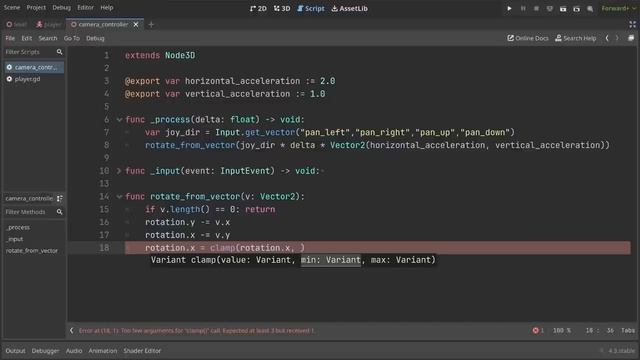Screen dimensions: 640x360
Task: Run specific scene icon
Action: pyautogui.click(x=576, y=9)
